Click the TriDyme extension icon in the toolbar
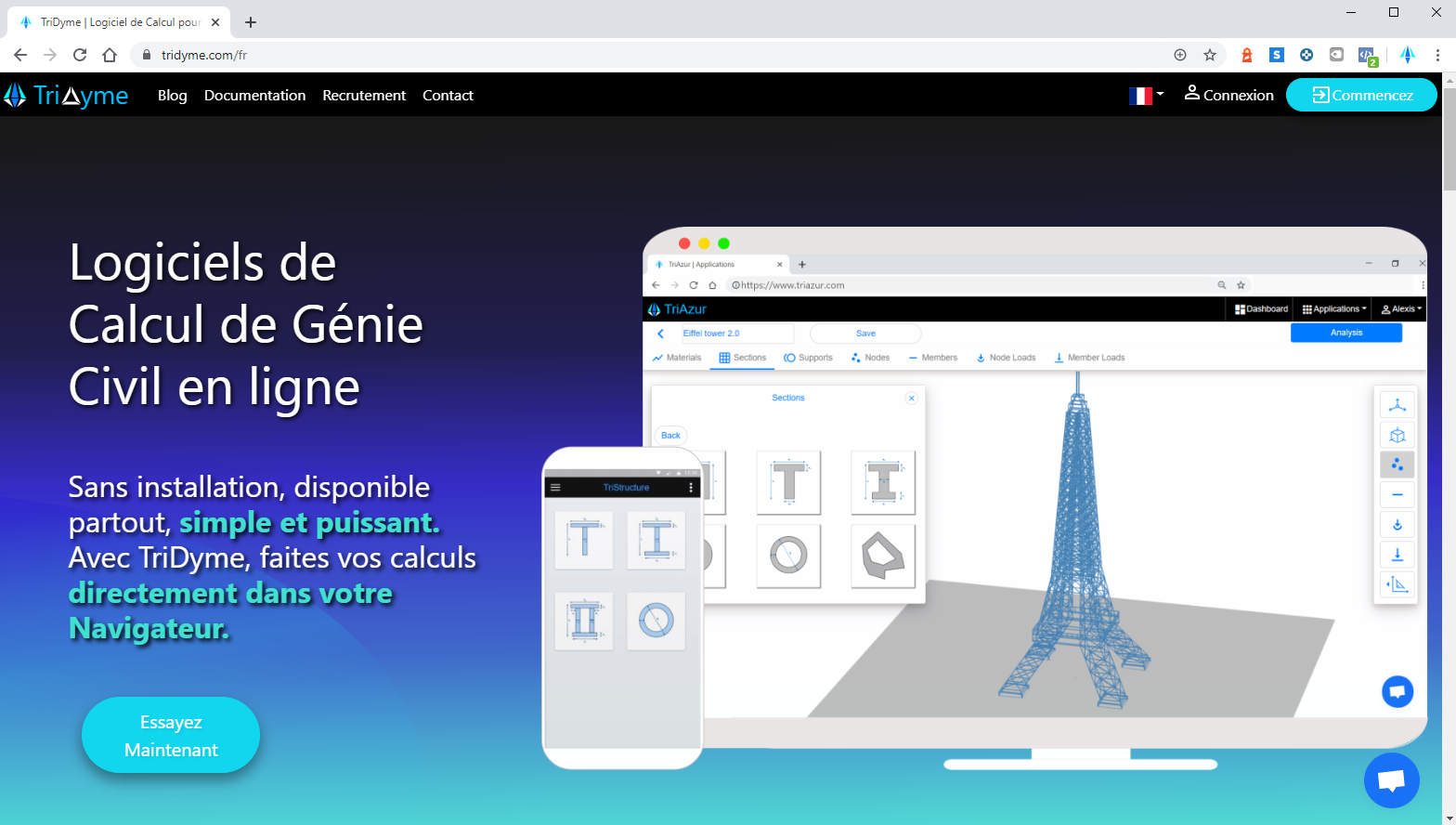 (1408, 55)
